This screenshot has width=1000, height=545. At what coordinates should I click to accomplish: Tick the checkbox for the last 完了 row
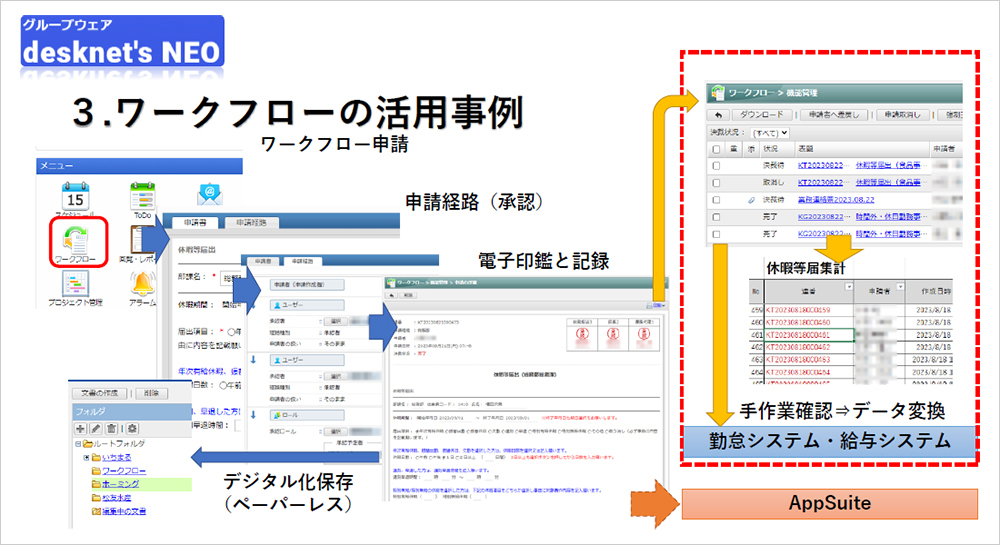716,234
